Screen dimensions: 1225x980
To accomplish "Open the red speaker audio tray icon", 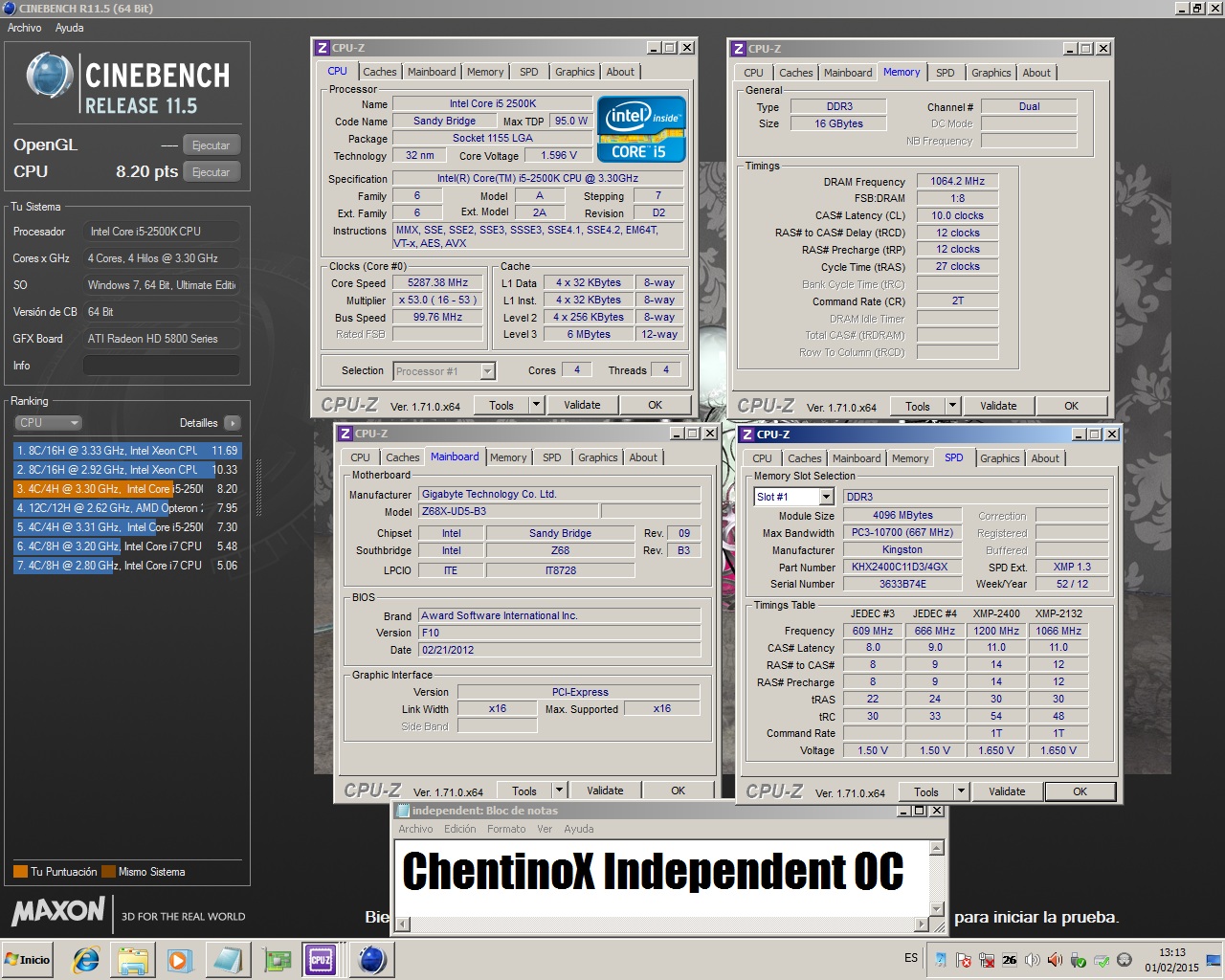I will coord(1056,960).
